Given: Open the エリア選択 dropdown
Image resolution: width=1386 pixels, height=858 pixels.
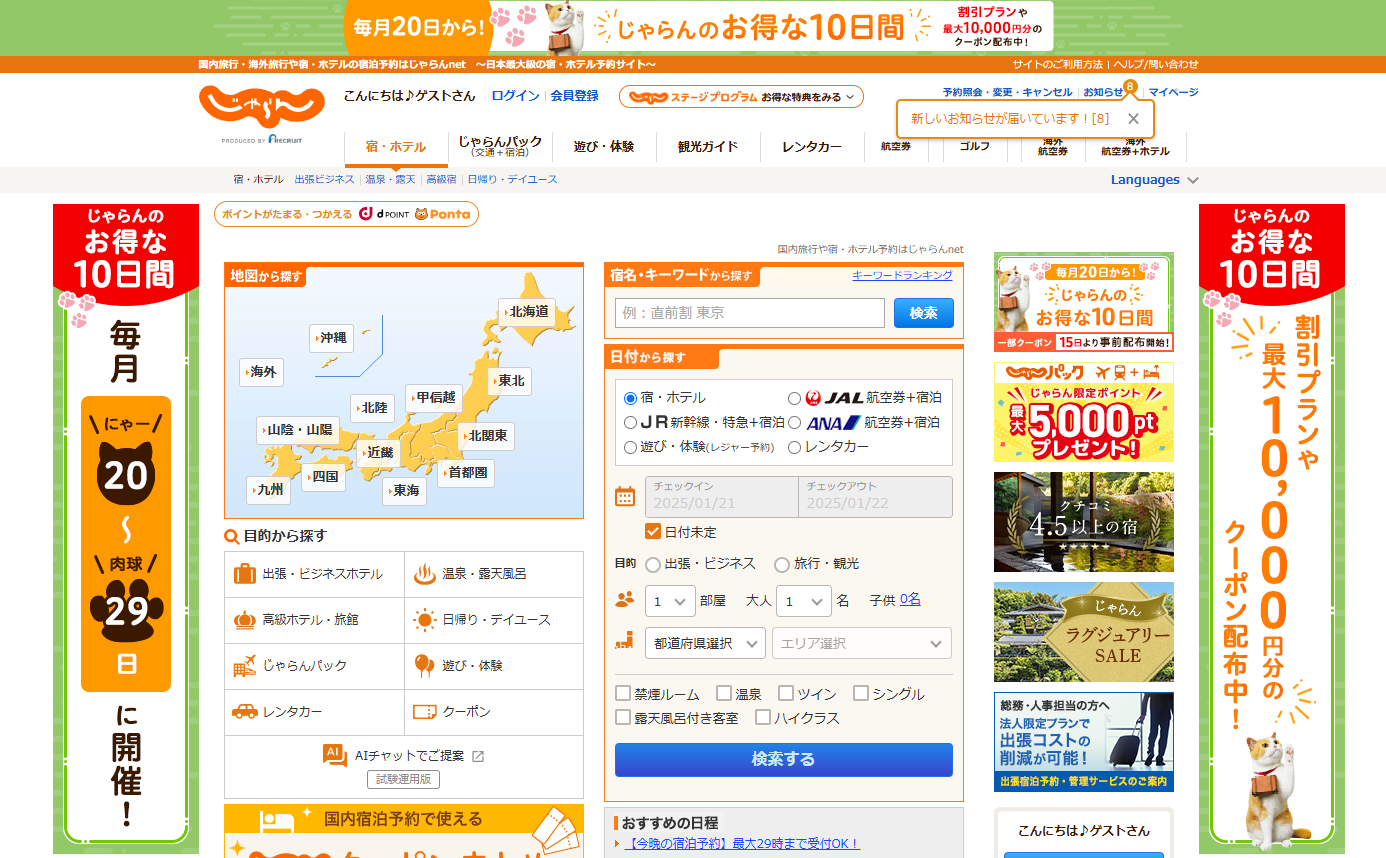Looking at the screenshot, I should click(x=862, y=643).
